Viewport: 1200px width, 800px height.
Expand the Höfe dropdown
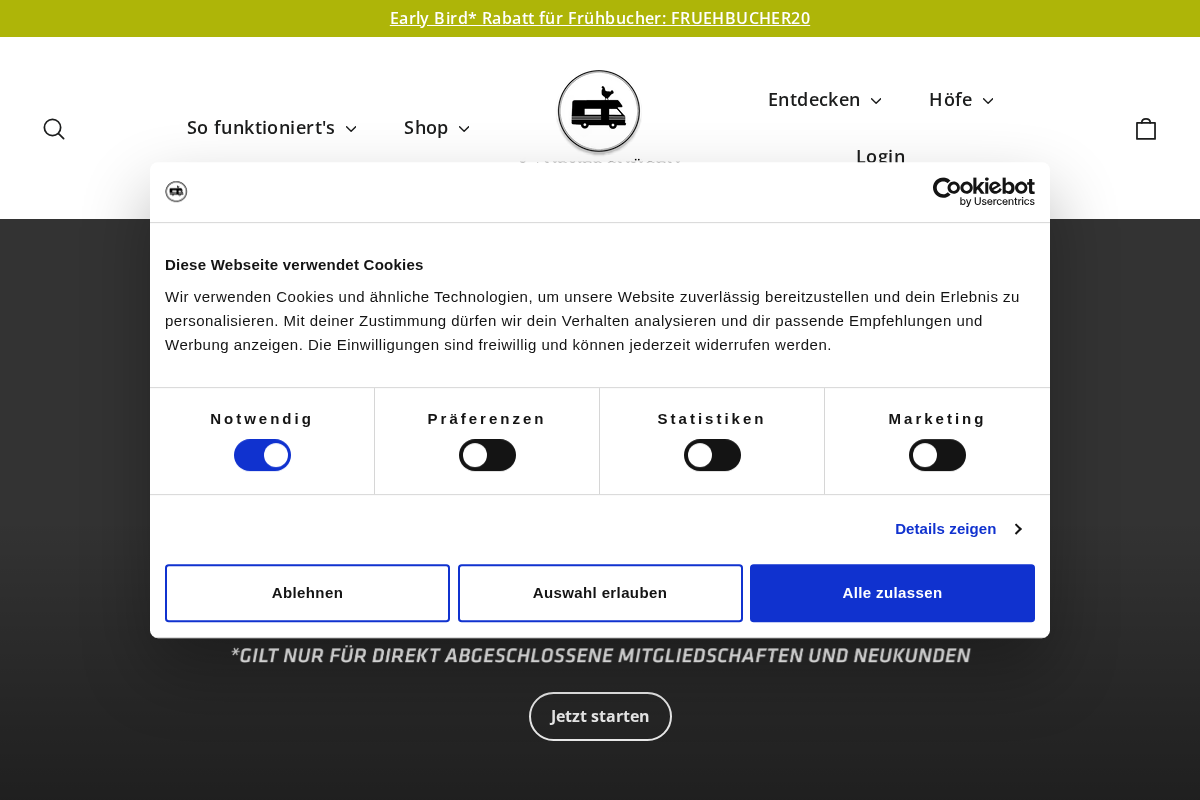pos(960,100)
